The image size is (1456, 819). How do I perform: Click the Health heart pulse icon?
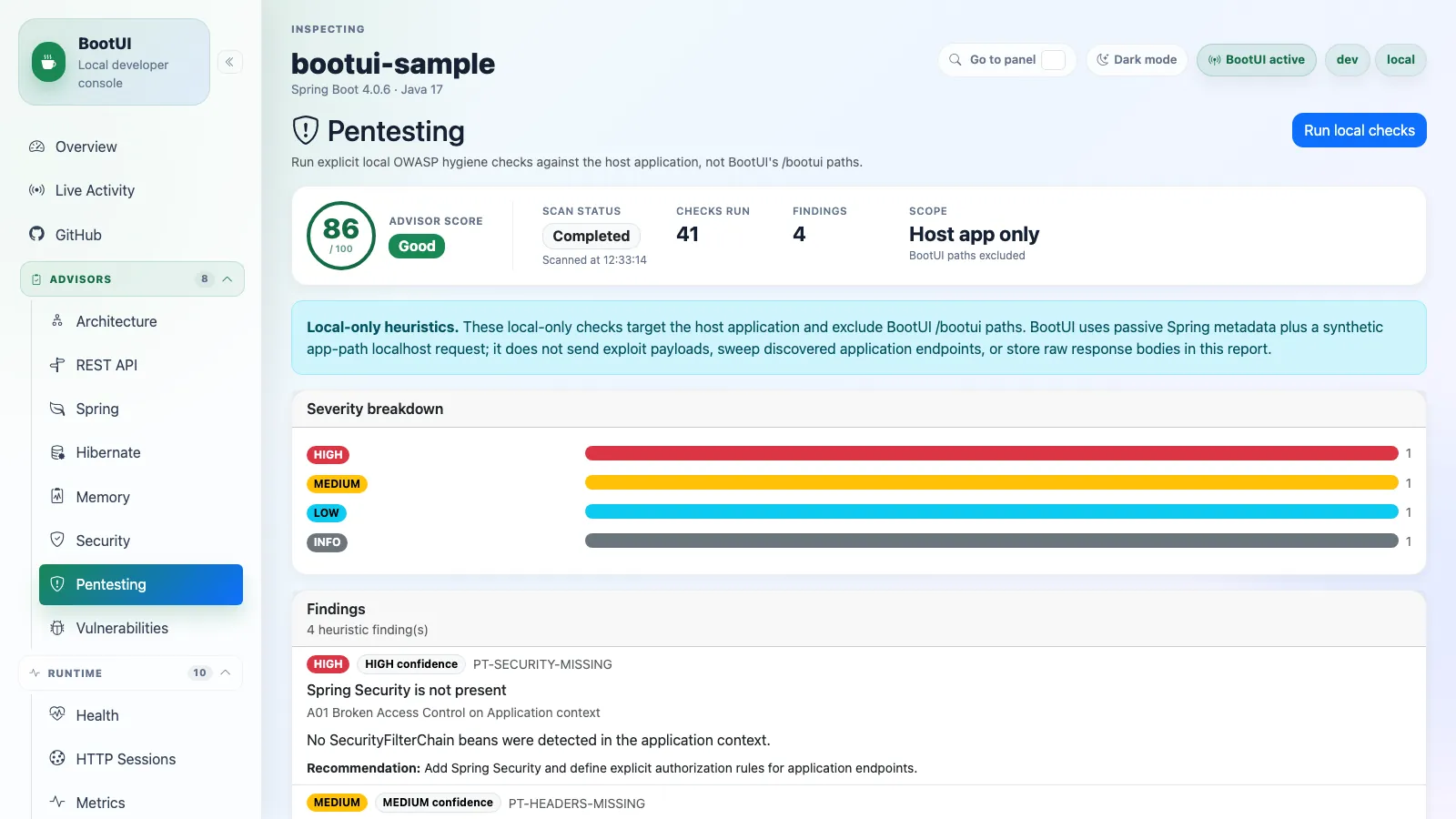(57, 714)
